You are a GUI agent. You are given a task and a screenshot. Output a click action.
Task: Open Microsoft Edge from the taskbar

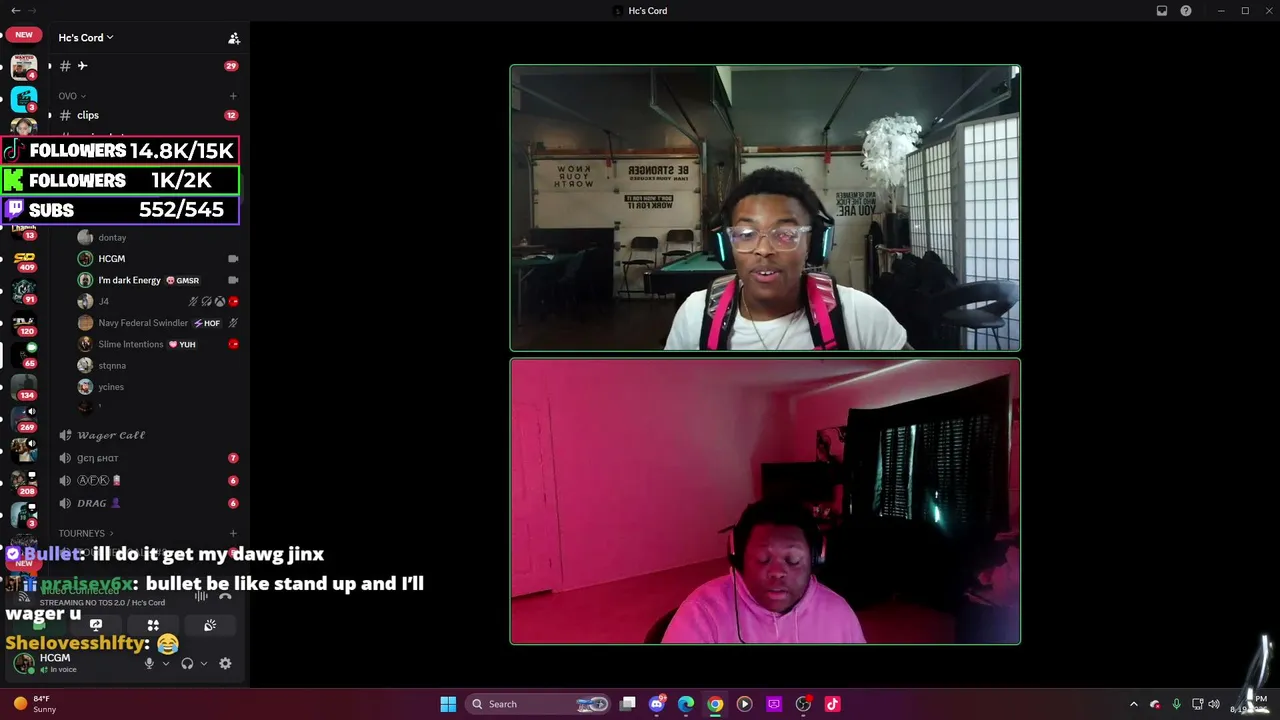click(686, 704)
